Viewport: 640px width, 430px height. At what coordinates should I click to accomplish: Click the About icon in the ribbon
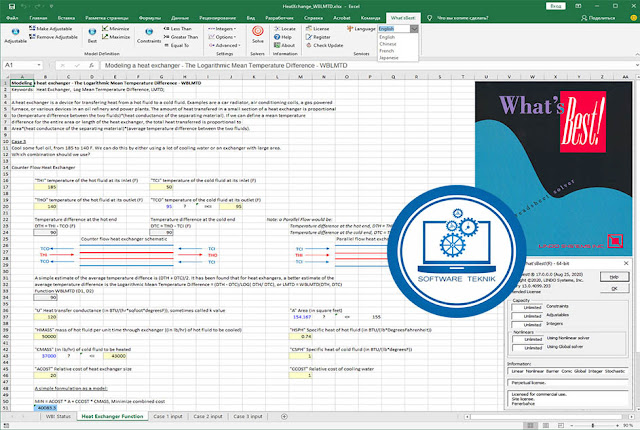click(277, 45)
